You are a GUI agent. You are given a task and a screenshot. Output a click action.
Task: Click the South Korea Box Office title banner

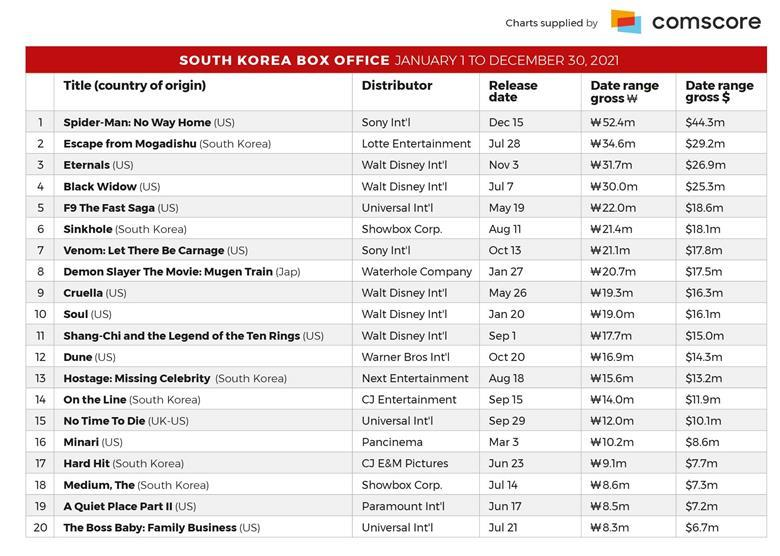click(396, 60)
